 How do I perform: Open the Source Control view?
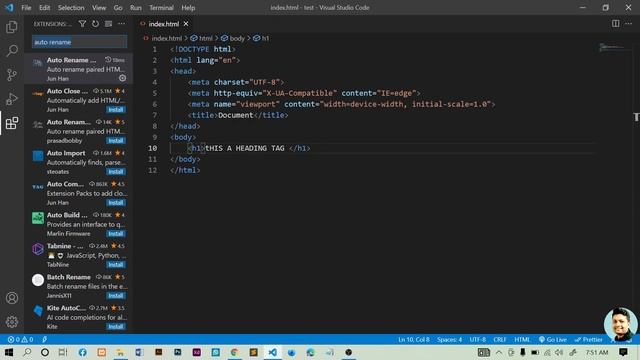12,75
